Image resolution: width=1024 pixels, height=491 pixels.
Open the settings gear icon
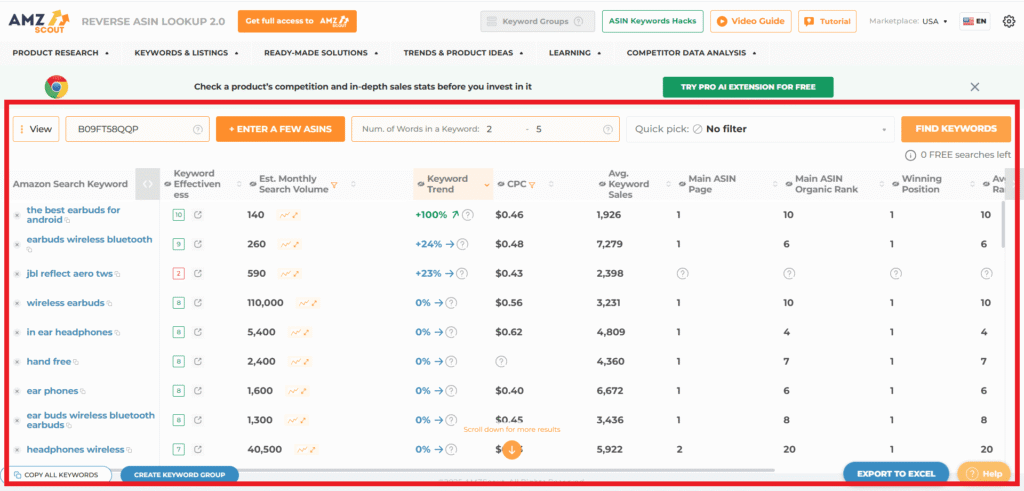1008,21
